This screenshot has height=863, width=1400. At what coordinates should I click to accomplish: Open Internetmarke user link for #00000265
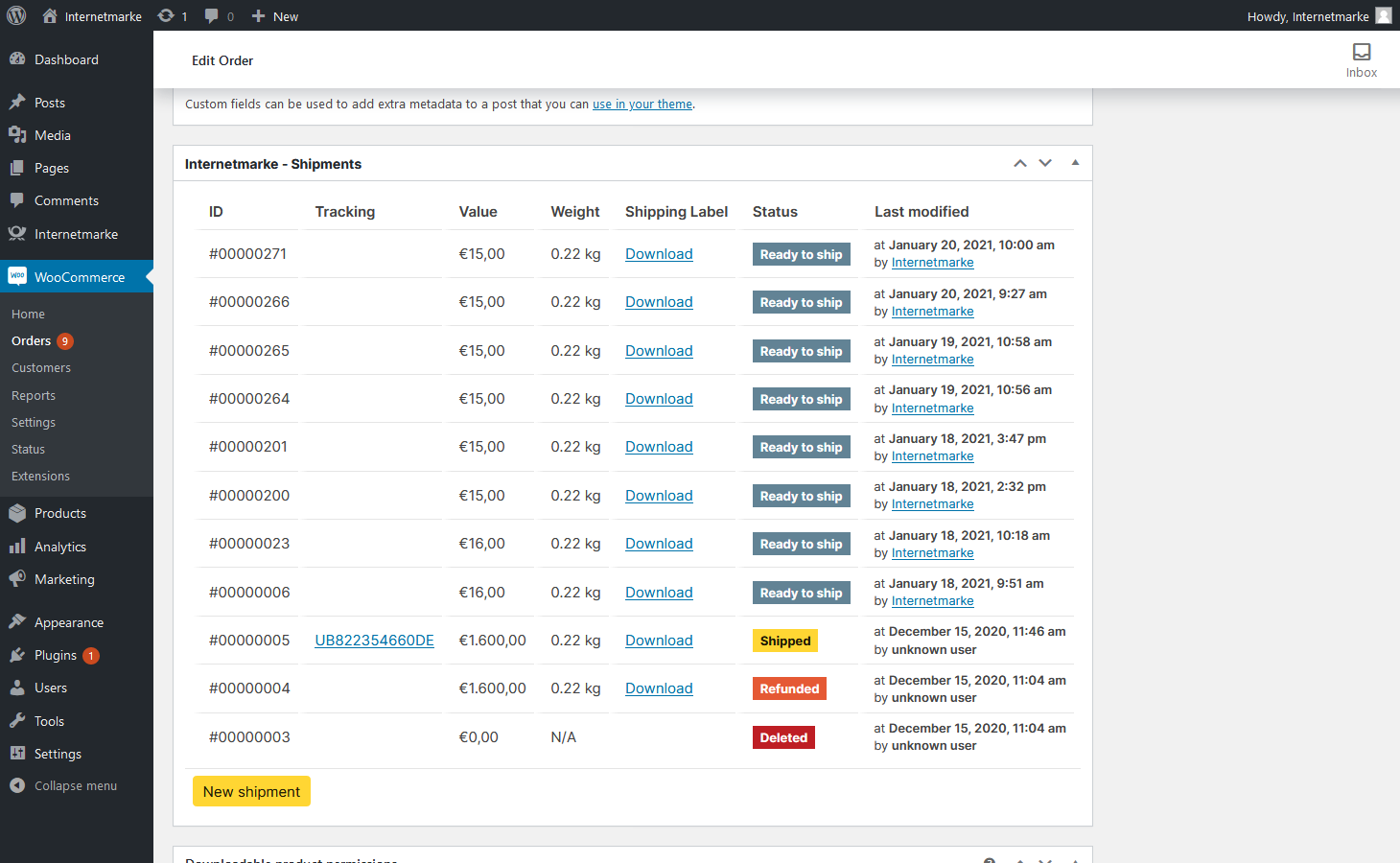click(x=932, y=360)
